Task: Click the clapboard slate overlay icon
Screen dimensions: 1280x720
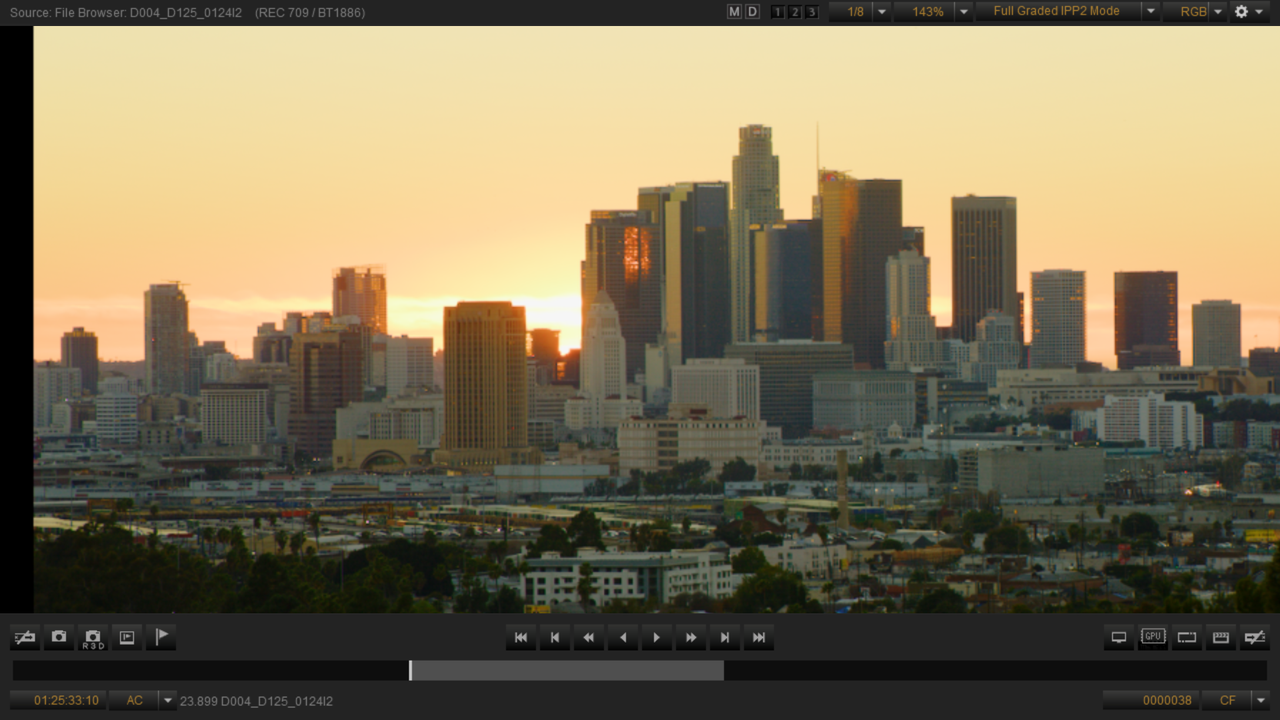Action: (x=1220, y=637)
